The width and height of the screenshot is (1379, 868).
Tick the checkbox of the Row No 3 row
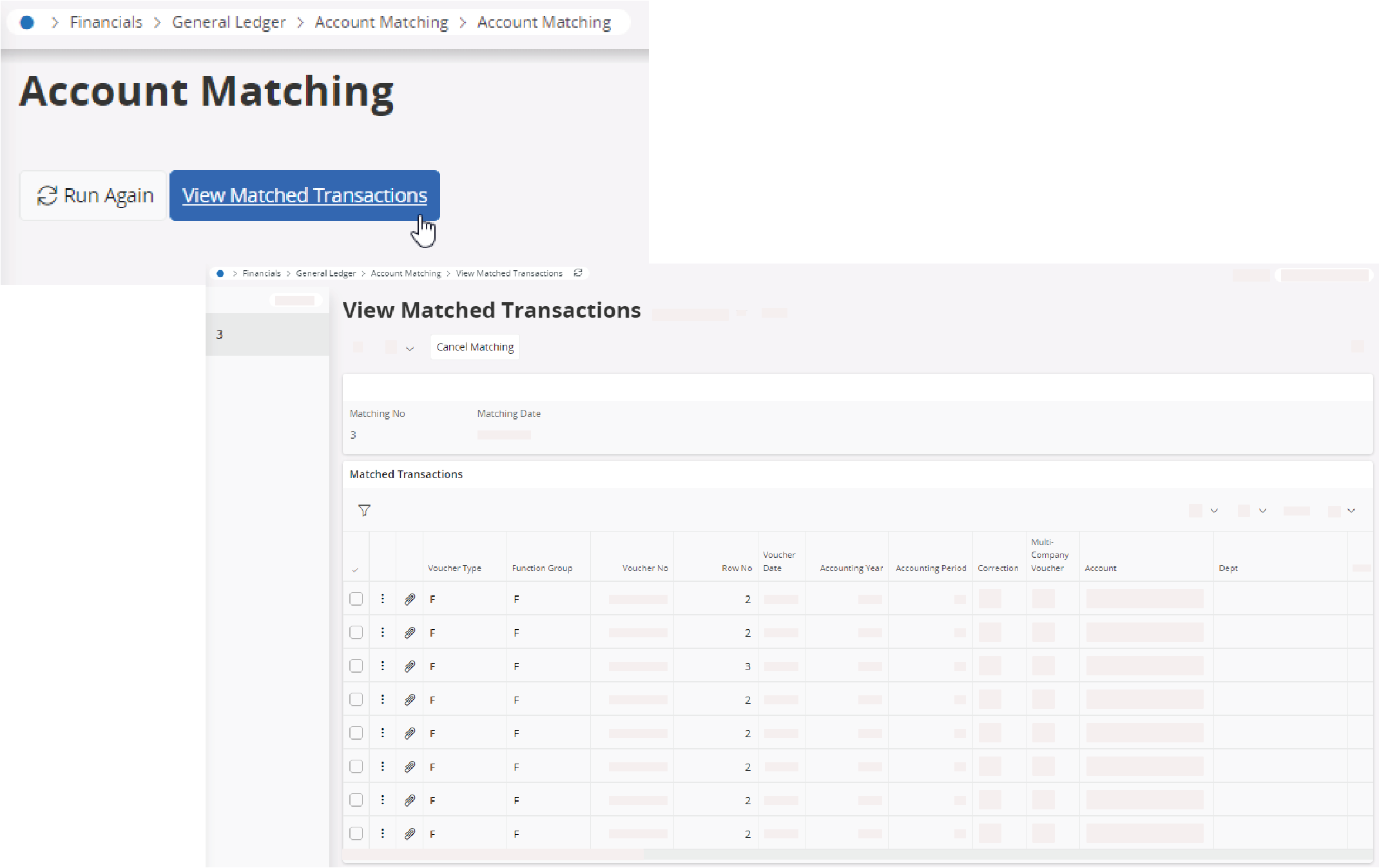click(356, 666)
